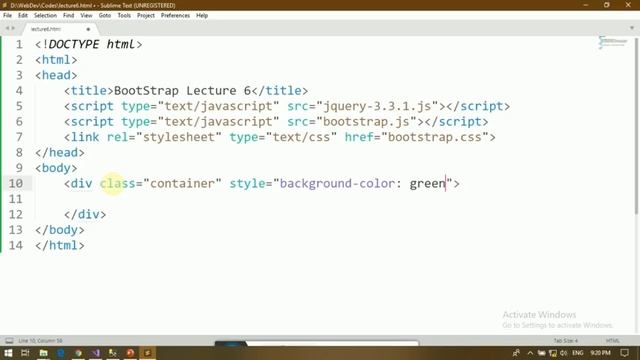Click 'Line 10, Column 58' status text

click(40, 341)
